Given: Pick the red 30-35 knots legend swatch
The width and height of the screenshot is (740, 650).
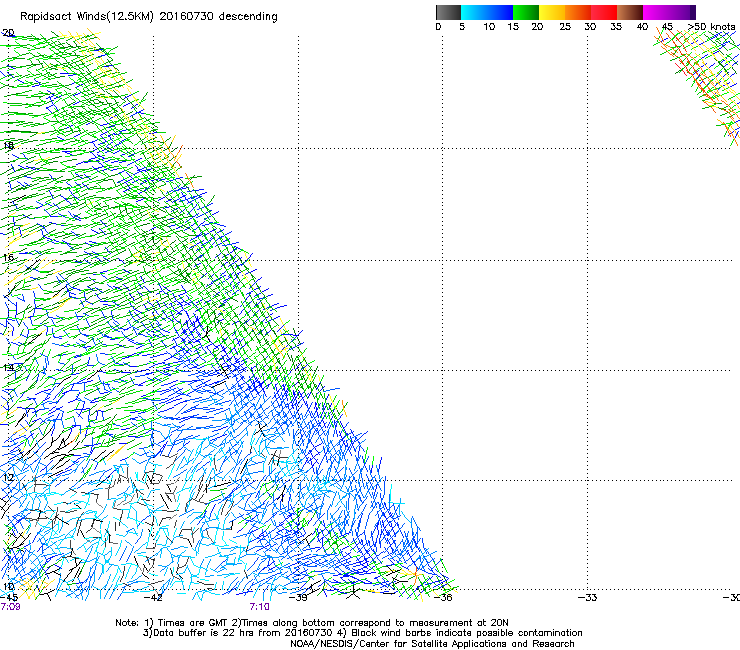Looking at the screenshot, I should tap(604, 12).
